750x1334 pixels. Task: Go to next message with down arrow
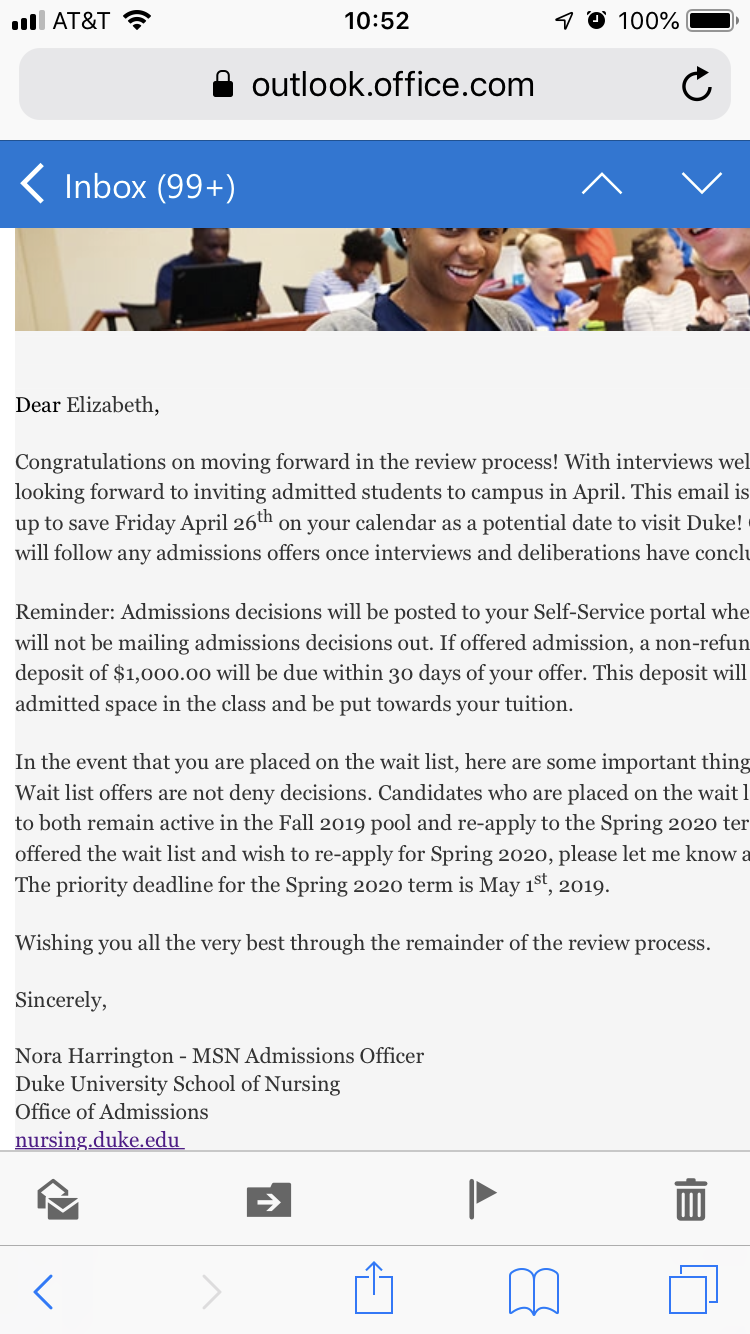701,184
